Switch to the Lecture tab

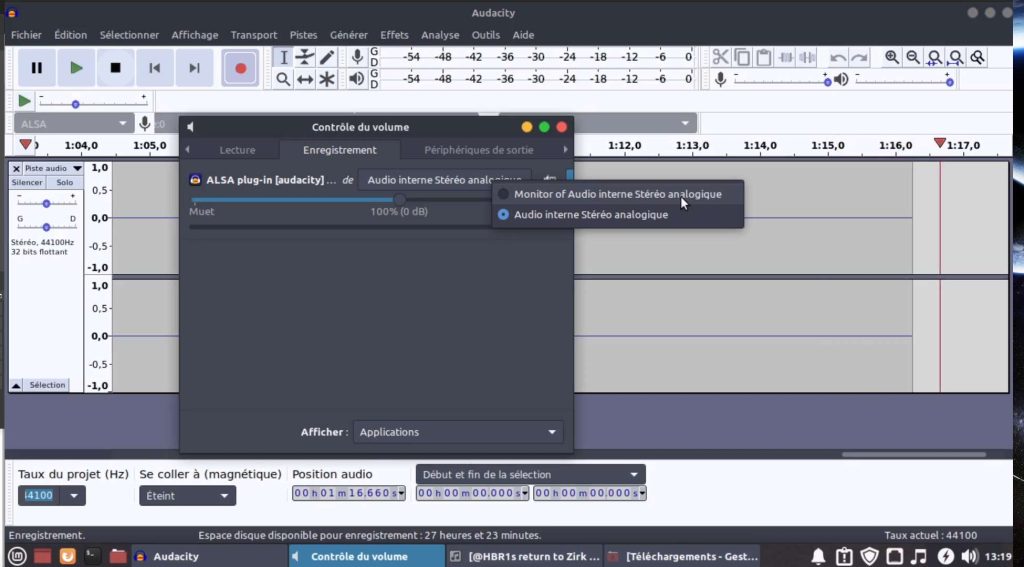[x=237, y=150]
